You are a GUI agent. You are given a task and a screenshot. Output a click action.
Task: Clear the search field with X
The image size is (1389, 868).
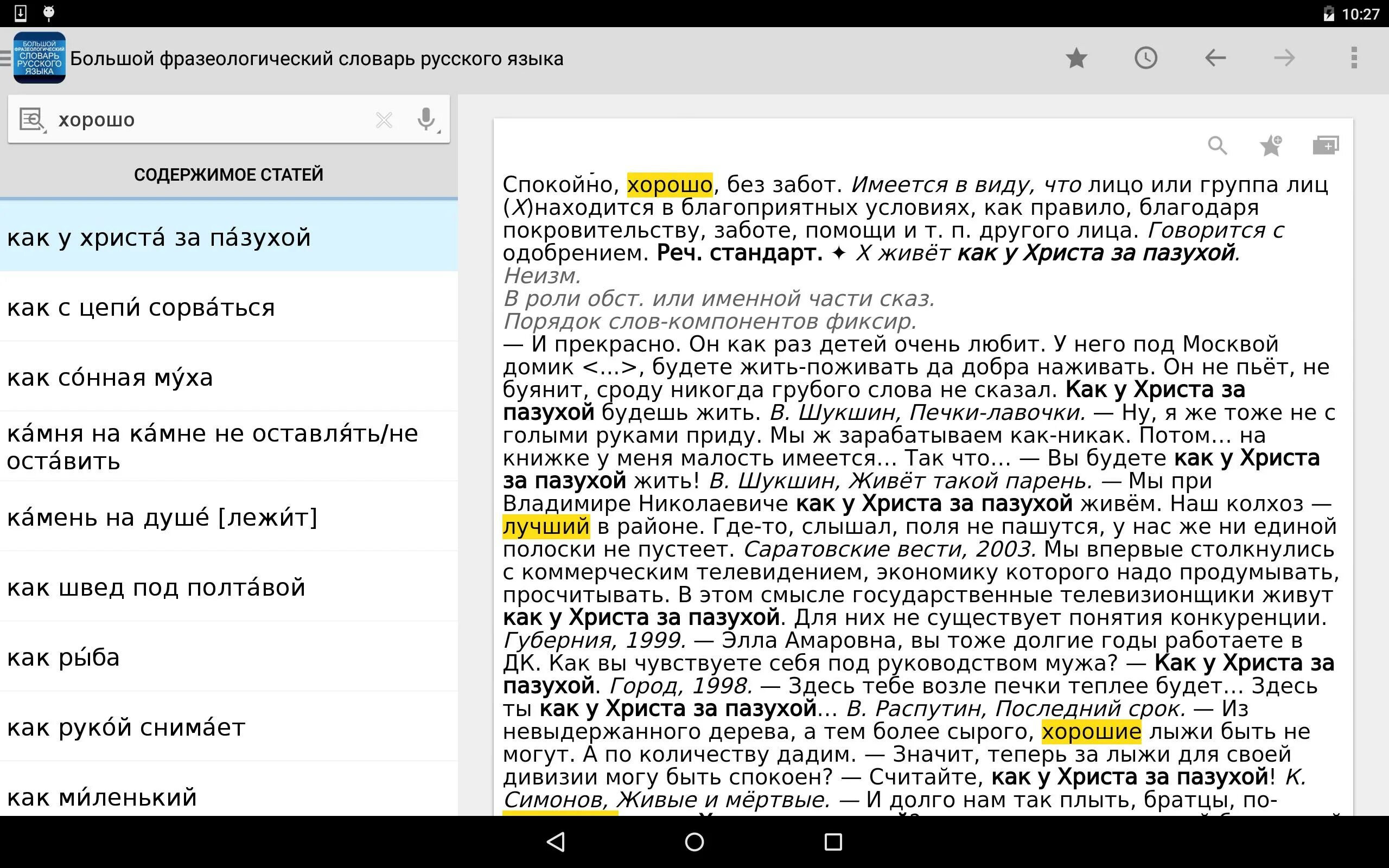point(384,119)
